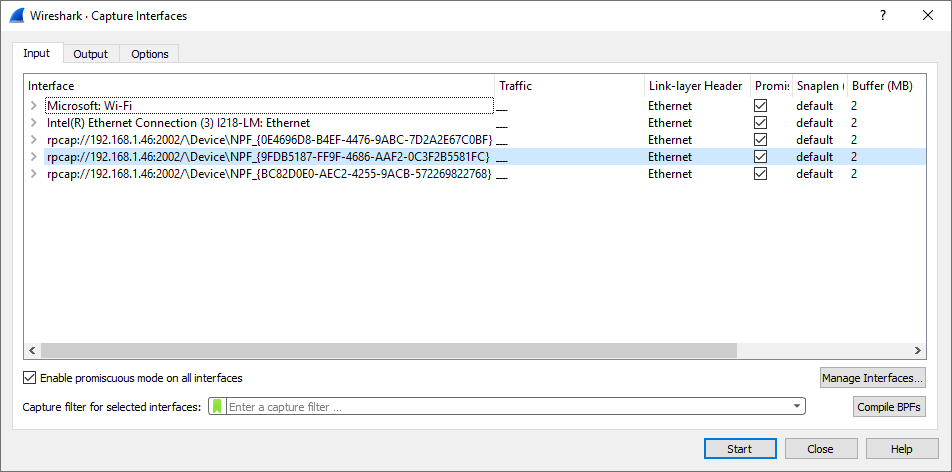The height and width of the screenshot is (472, 952).
Task: Click default snaplen cell in Wi-Fi row
Action: coord(814,106)
